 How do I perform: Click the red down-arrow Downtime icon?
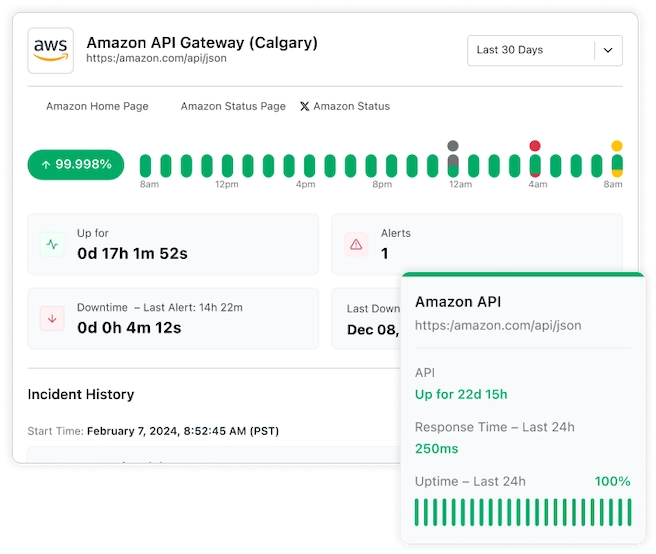[52, 318]
